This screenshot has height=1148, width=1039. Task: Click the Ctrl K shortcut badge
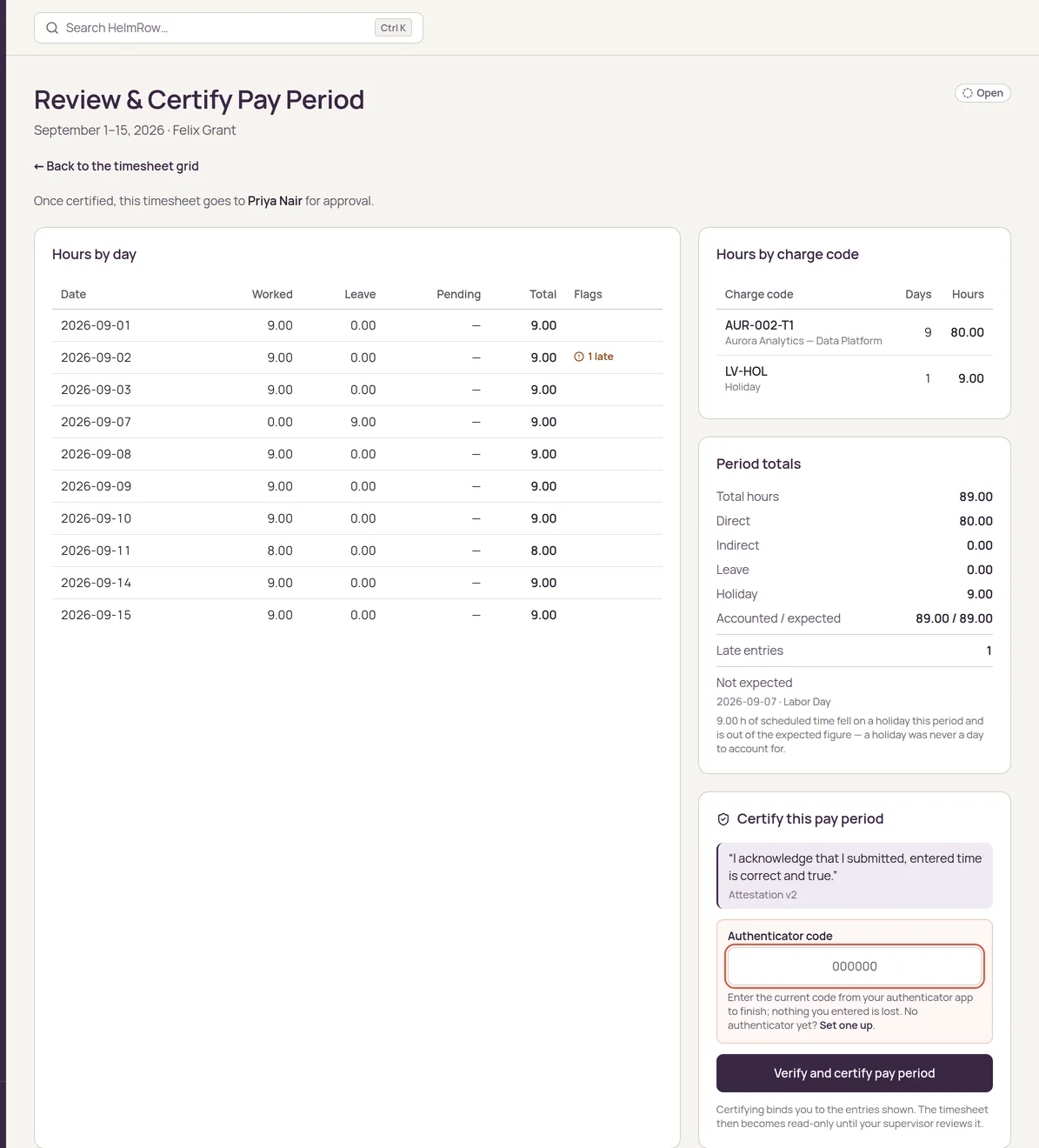393,28
